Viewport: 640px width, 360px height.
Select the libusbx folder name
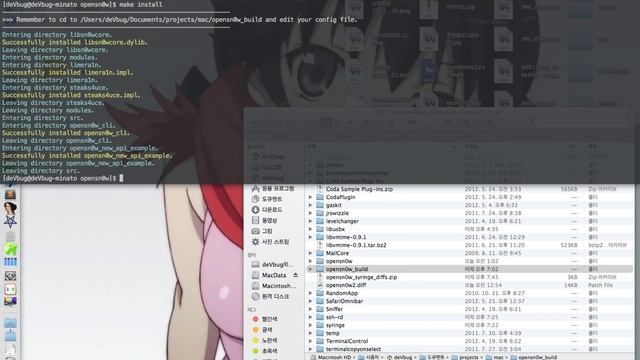pyautogui.click(x=335, y=229)
